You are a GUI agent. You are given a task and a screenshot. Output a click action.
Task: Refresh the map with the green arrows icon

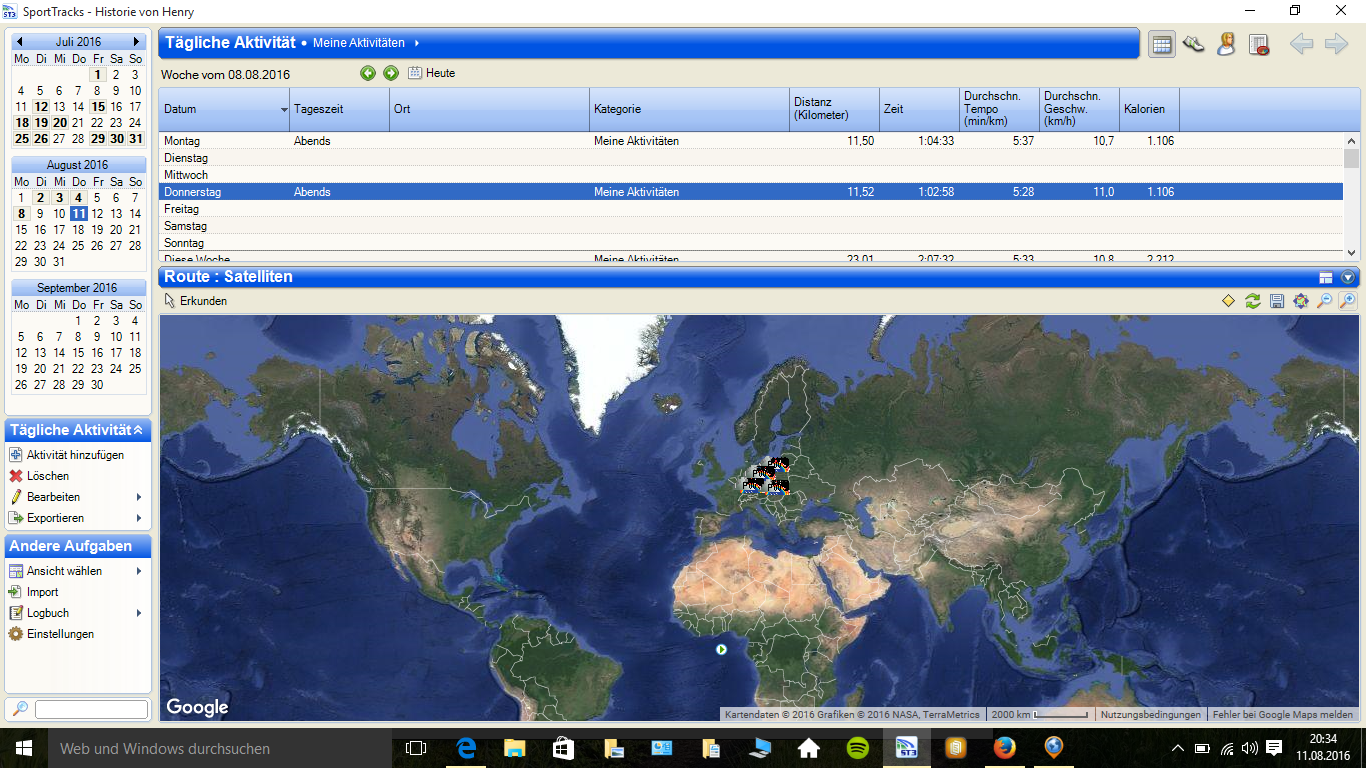tap(1253, 301)
